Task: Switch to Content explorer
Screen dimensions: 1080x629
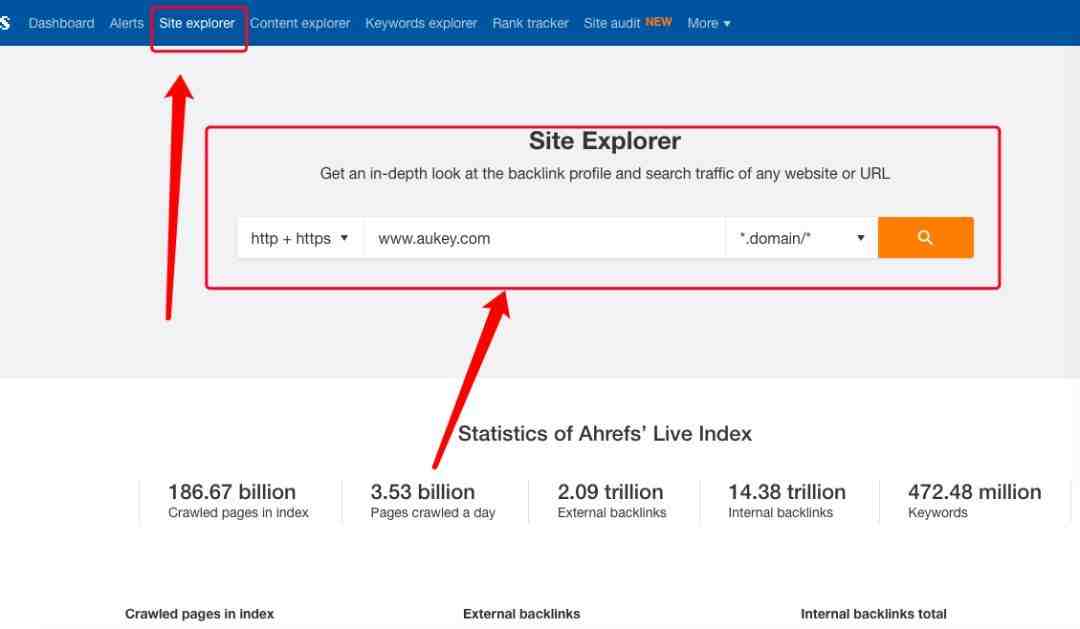Action: (x=300, y=23)
